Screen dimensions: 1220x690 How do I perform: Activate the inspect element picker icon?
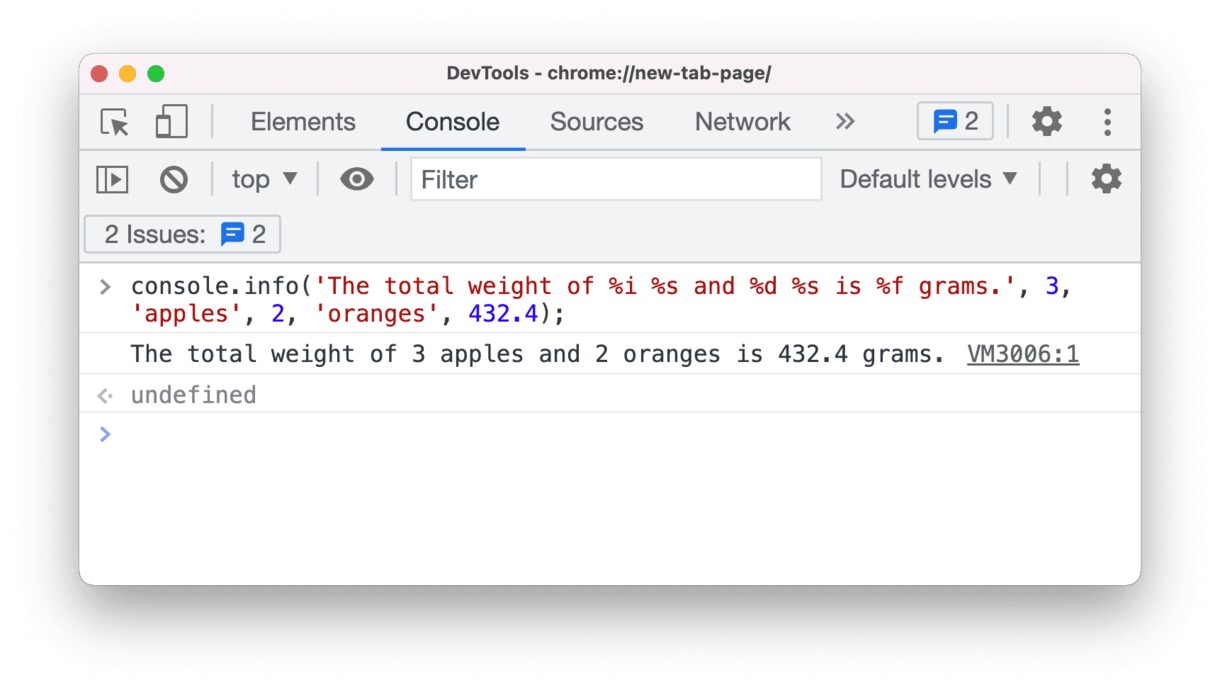point(115,122)
